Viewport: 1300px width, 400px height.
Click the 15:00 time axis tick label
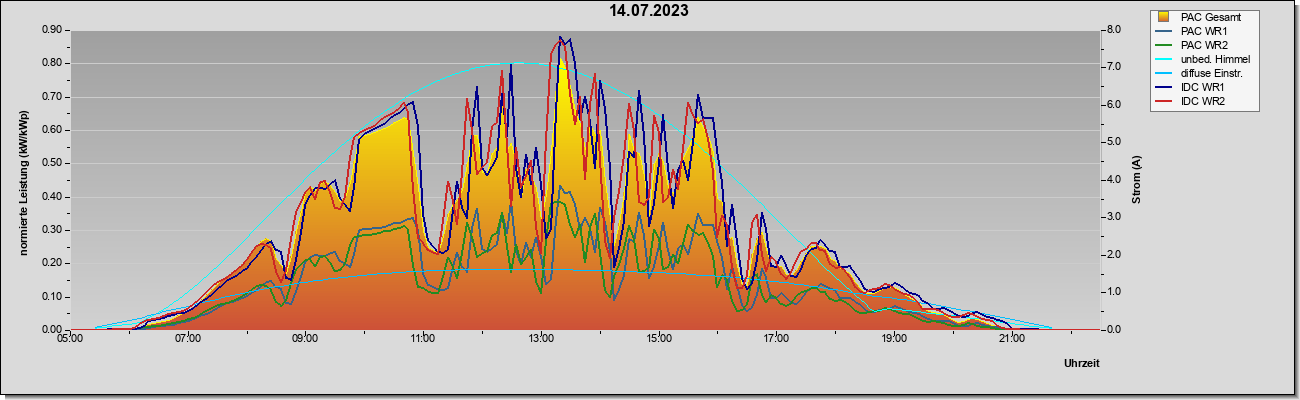tap(659, 339)
